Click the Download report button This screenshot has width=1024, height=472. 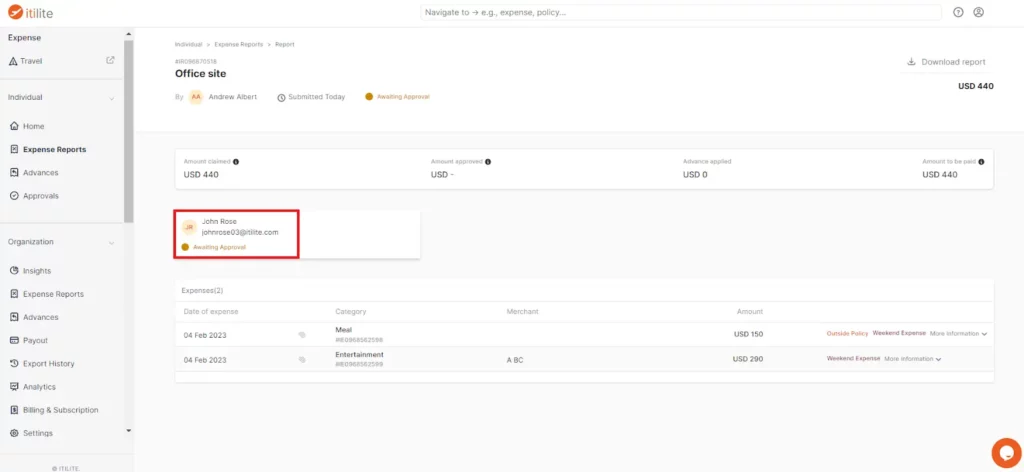[x=946, y=62]
